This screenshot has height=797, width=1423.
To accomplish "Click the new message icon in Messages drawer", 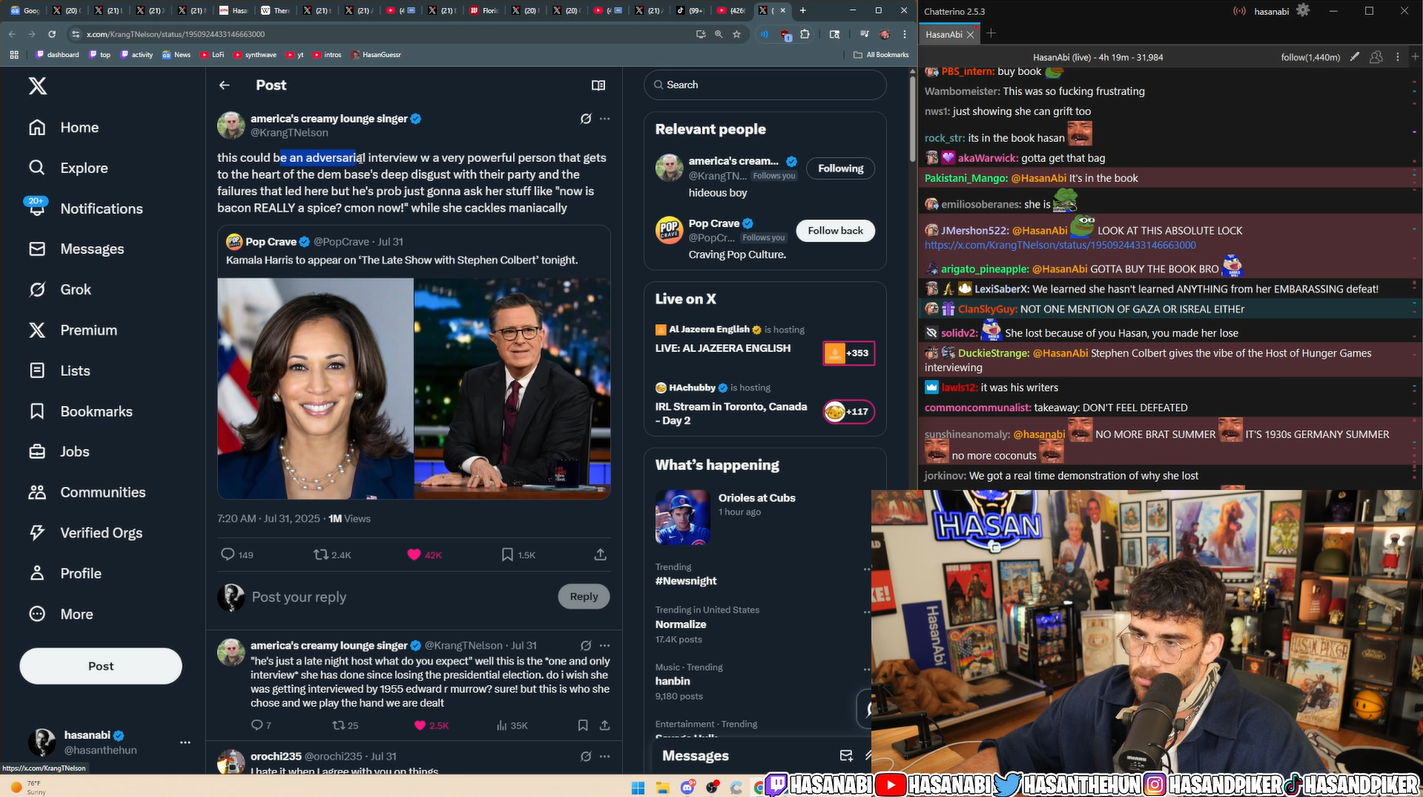I will click(x=846, y=756).
